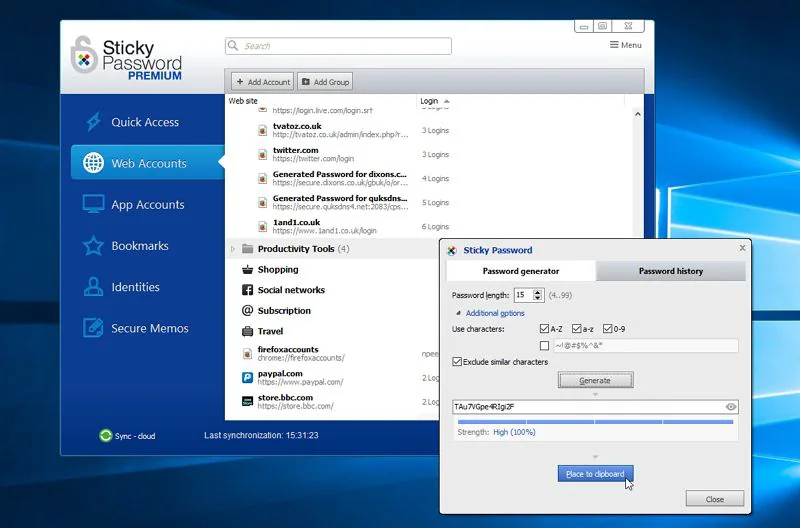Click the Sync cloud status icon
The width and height of the screenshot is (800, 528).
coord(106,436)
